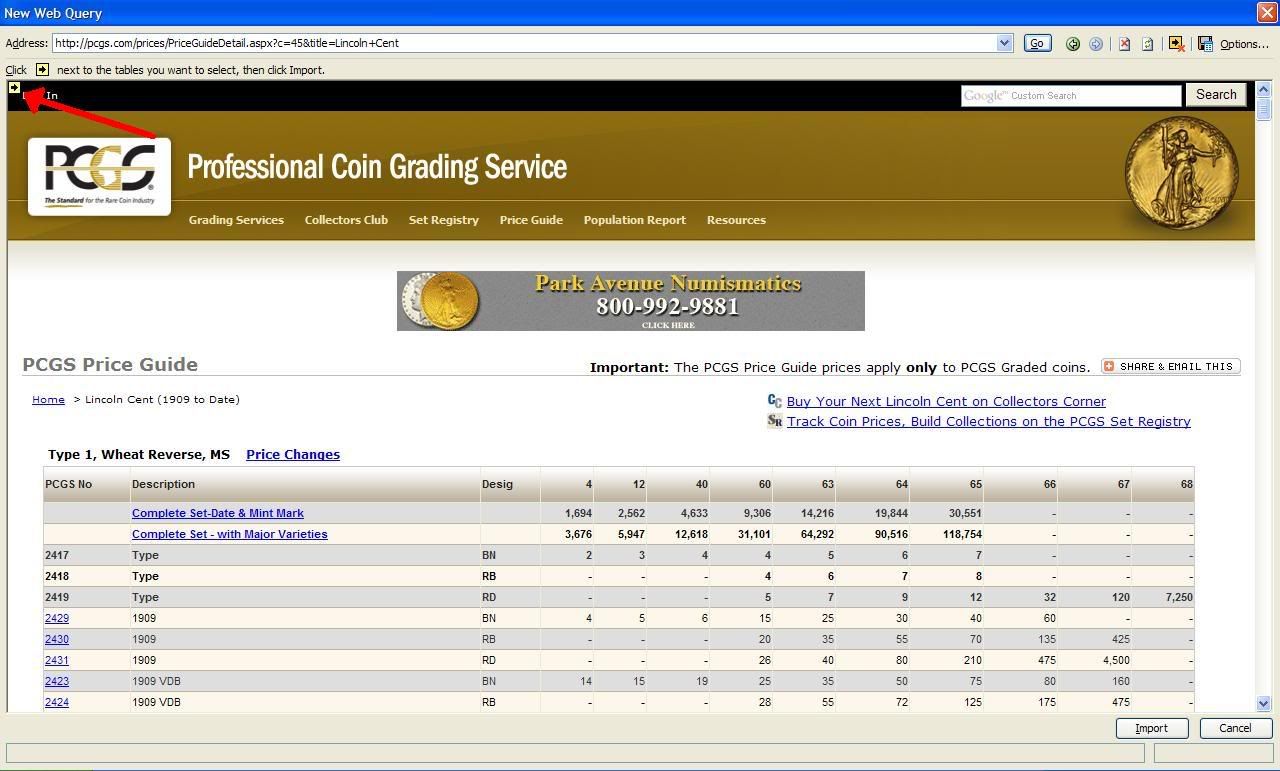Click the PCGS logo image
The height and width of the screenshot is (771, 1280).
(99, 176)
